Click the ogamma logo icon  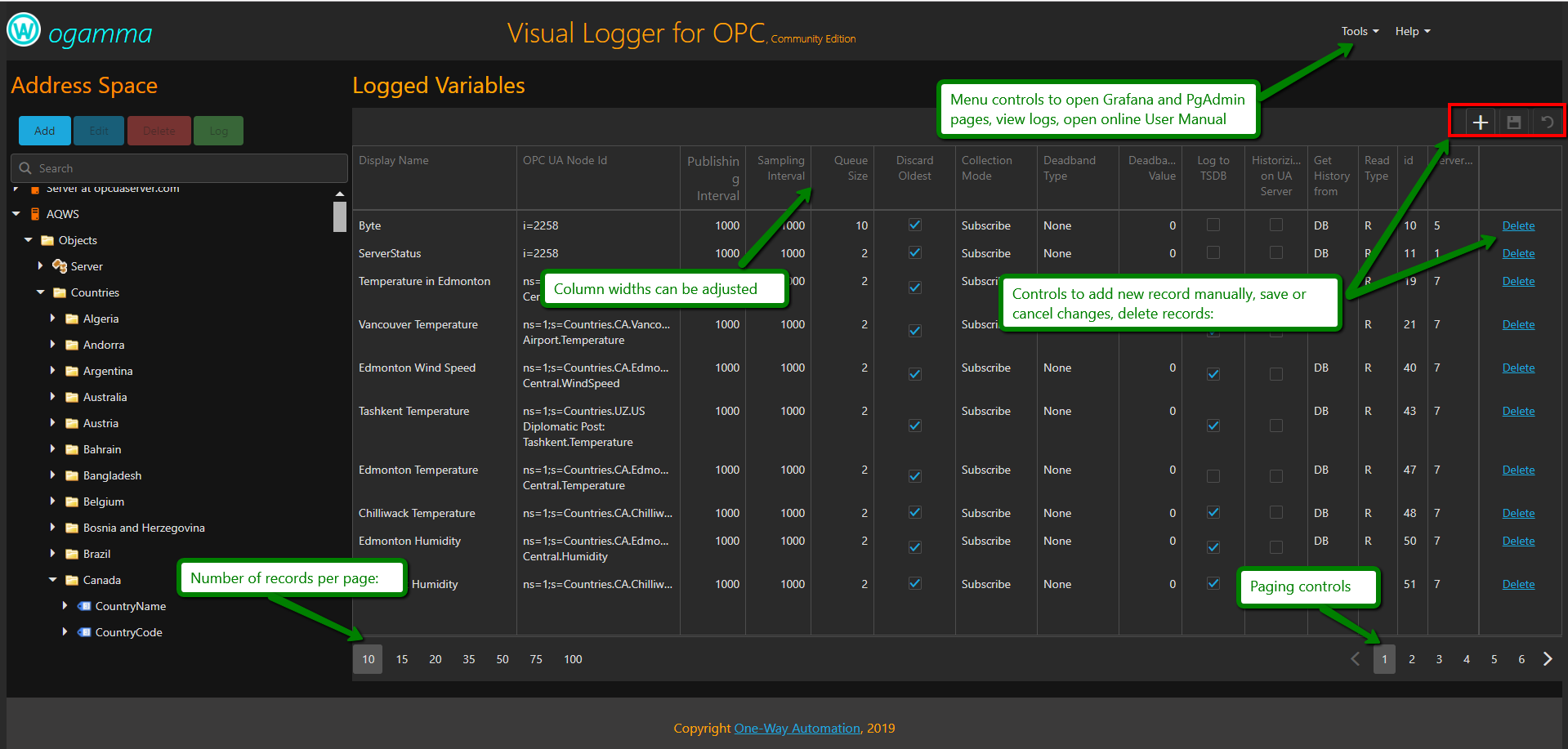(24, 30)
